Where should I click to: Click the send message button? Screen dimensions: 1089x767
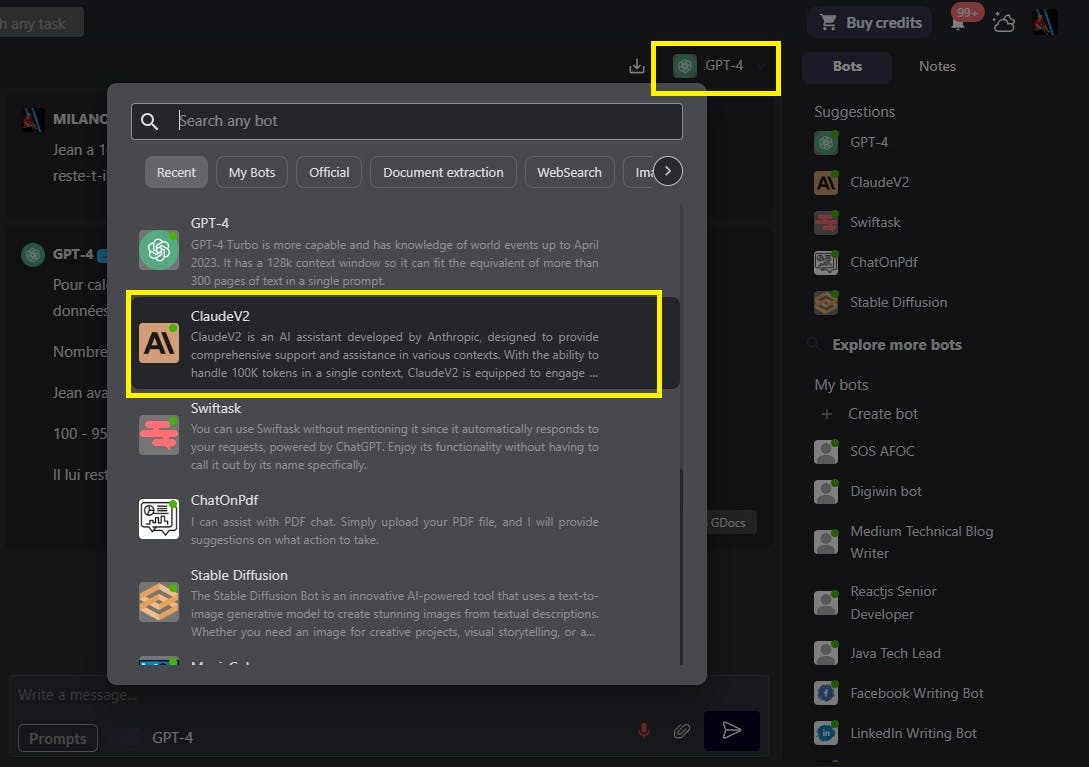[731, 730]
